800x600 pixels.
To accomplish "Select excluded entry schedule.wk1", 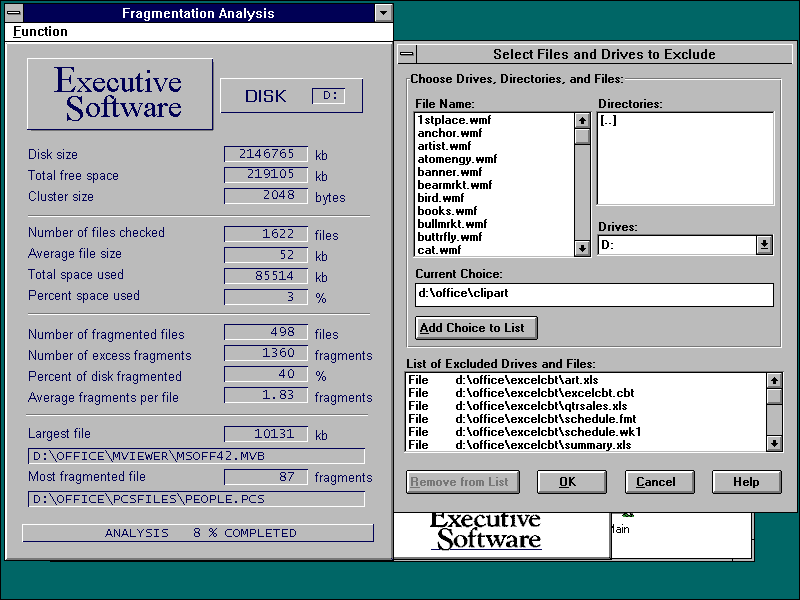I will pos(585,432).
